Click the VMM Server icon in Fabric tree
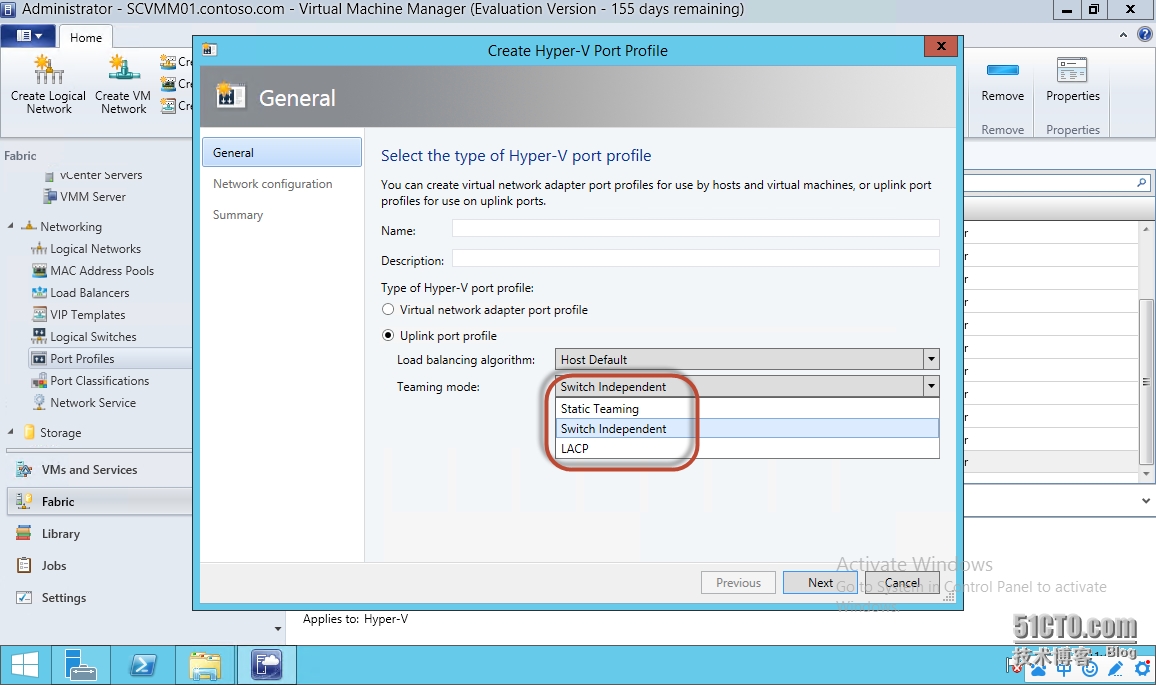Viewport: 1156px width, 685px height. (50, 196)
